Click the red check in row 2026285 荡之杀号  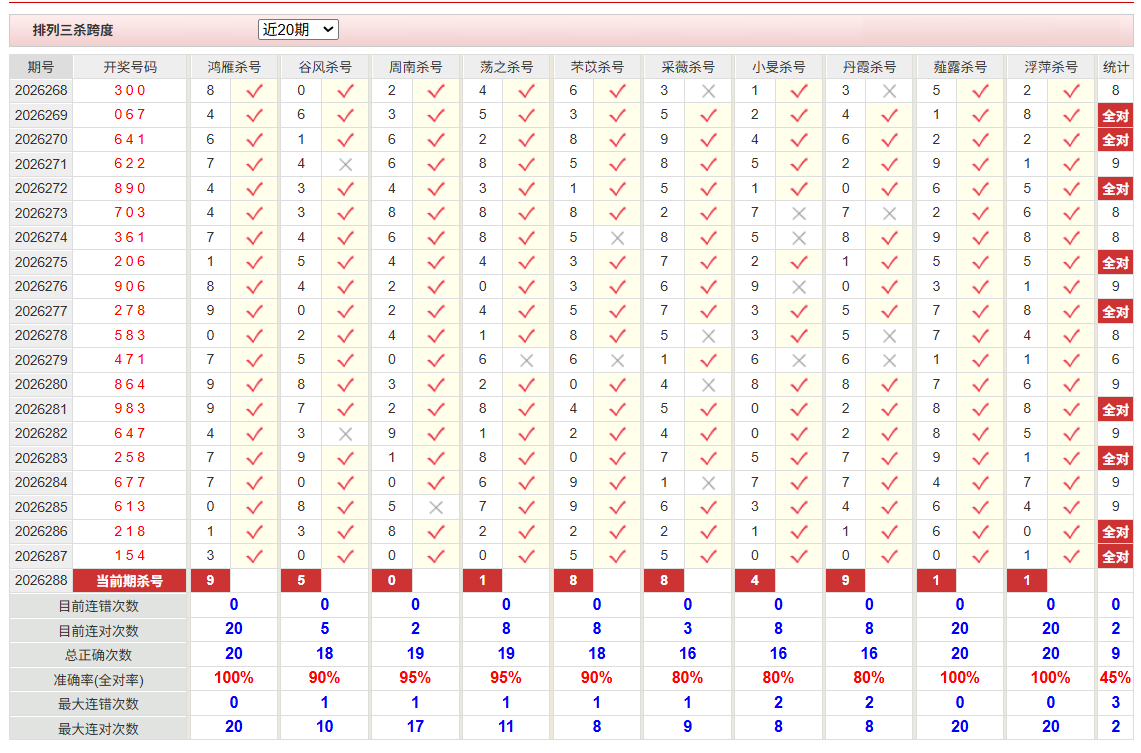[527, 507]
